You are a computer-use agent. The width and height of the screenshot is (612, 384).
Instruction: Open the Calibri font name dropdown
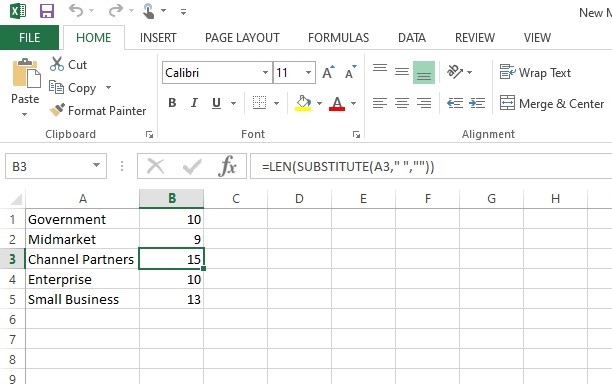(265, 73)
